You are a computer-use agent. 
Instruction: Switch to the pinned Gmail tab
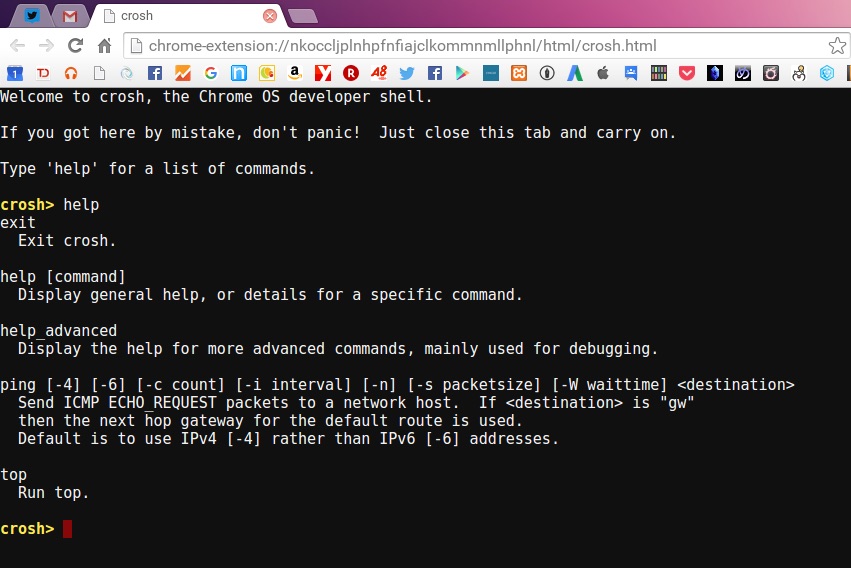click(x=70, y=16)
